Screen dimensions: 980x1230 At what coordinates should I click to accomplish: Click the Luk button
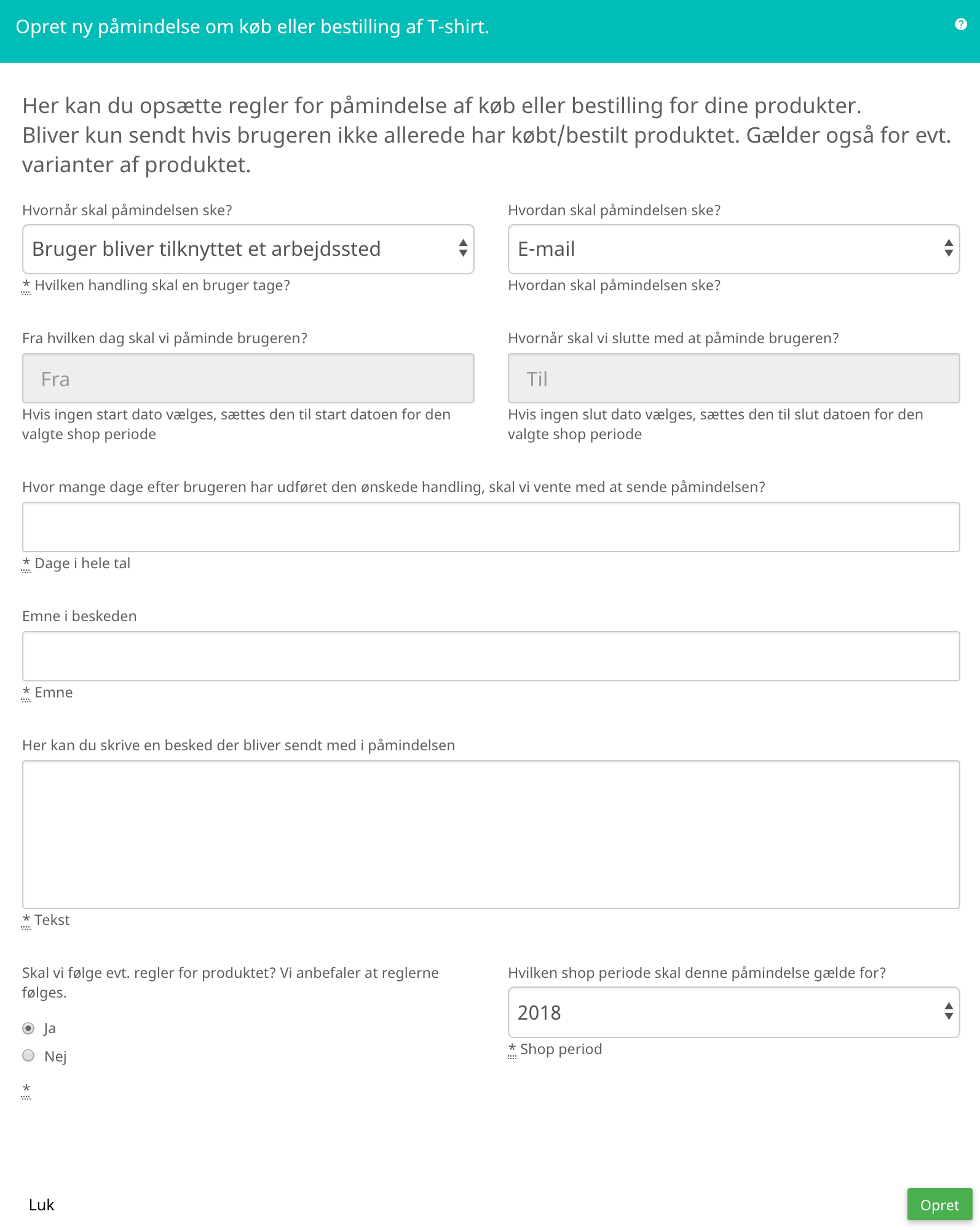(41, 1205)
